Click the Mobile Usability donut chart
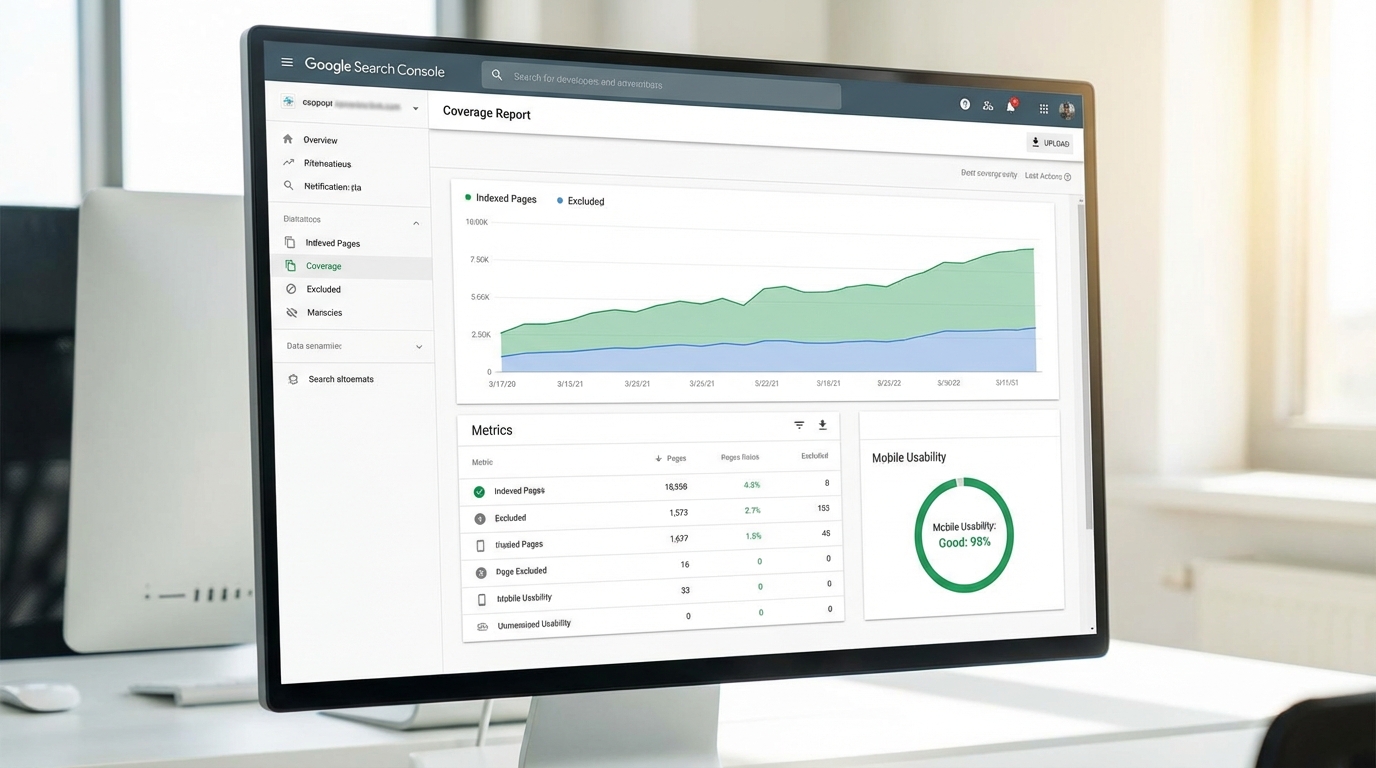1376x768 pixels. pyautogui.click(x=963, y=536)
